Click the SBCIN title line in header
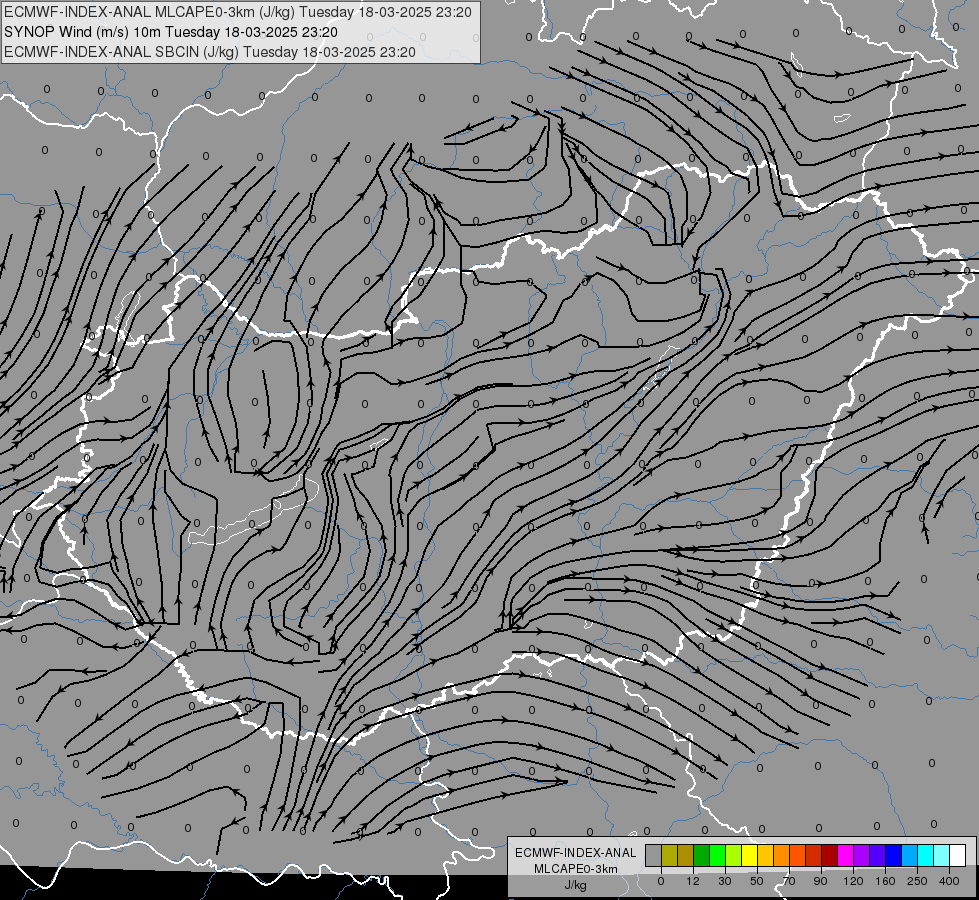Viewport: 979px width, 900px height. point(210,52)
